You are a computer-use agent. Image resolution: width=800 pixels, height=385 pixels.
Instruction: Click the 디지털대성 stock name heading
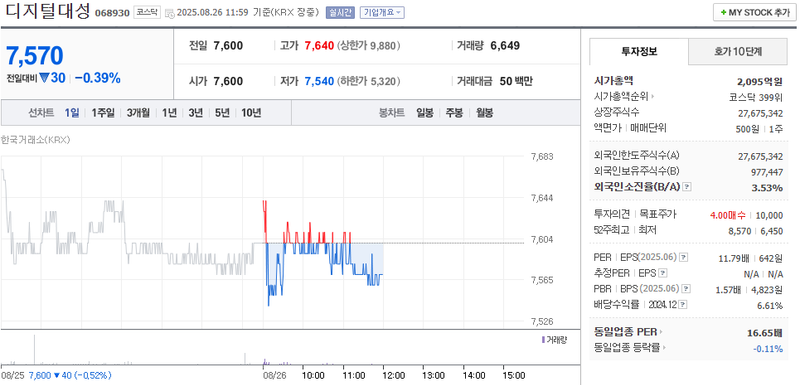tap(46, 11)
